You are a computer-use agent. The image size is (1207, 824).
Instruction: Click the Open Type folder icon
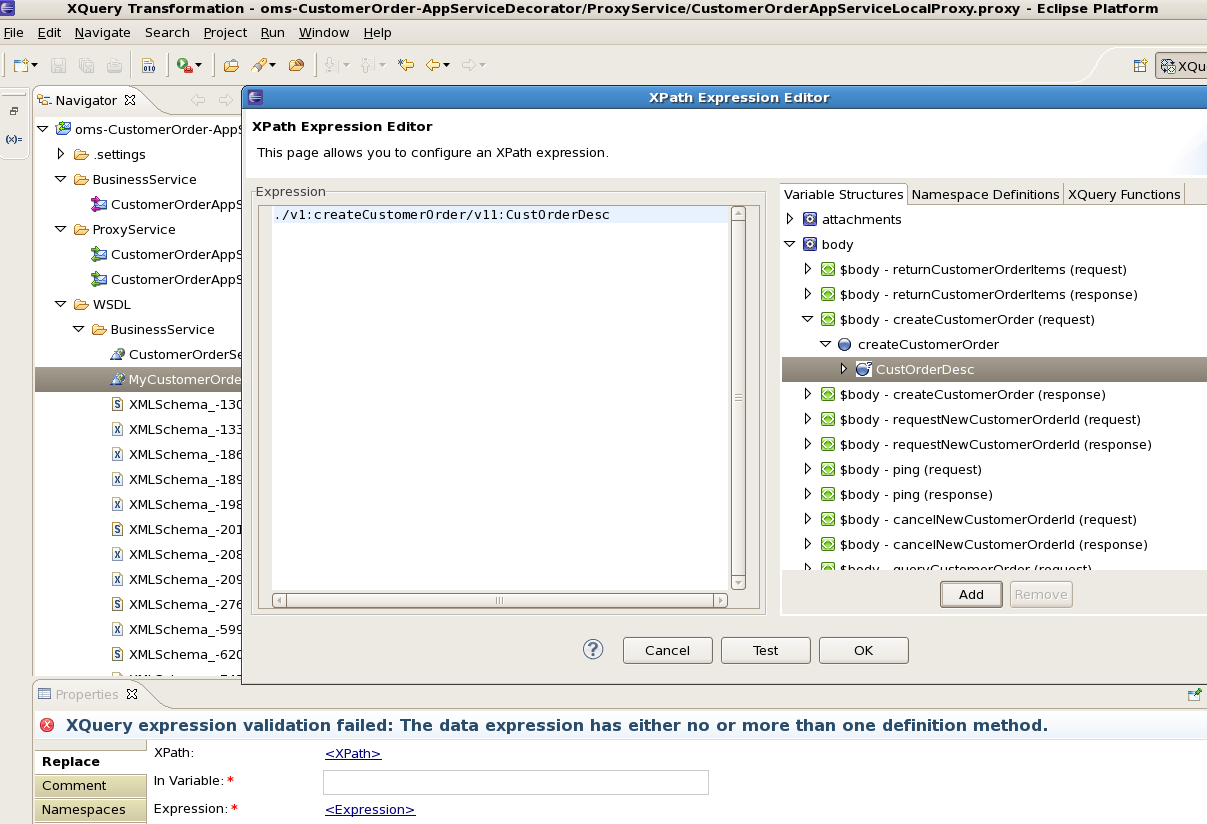(231, 66)
